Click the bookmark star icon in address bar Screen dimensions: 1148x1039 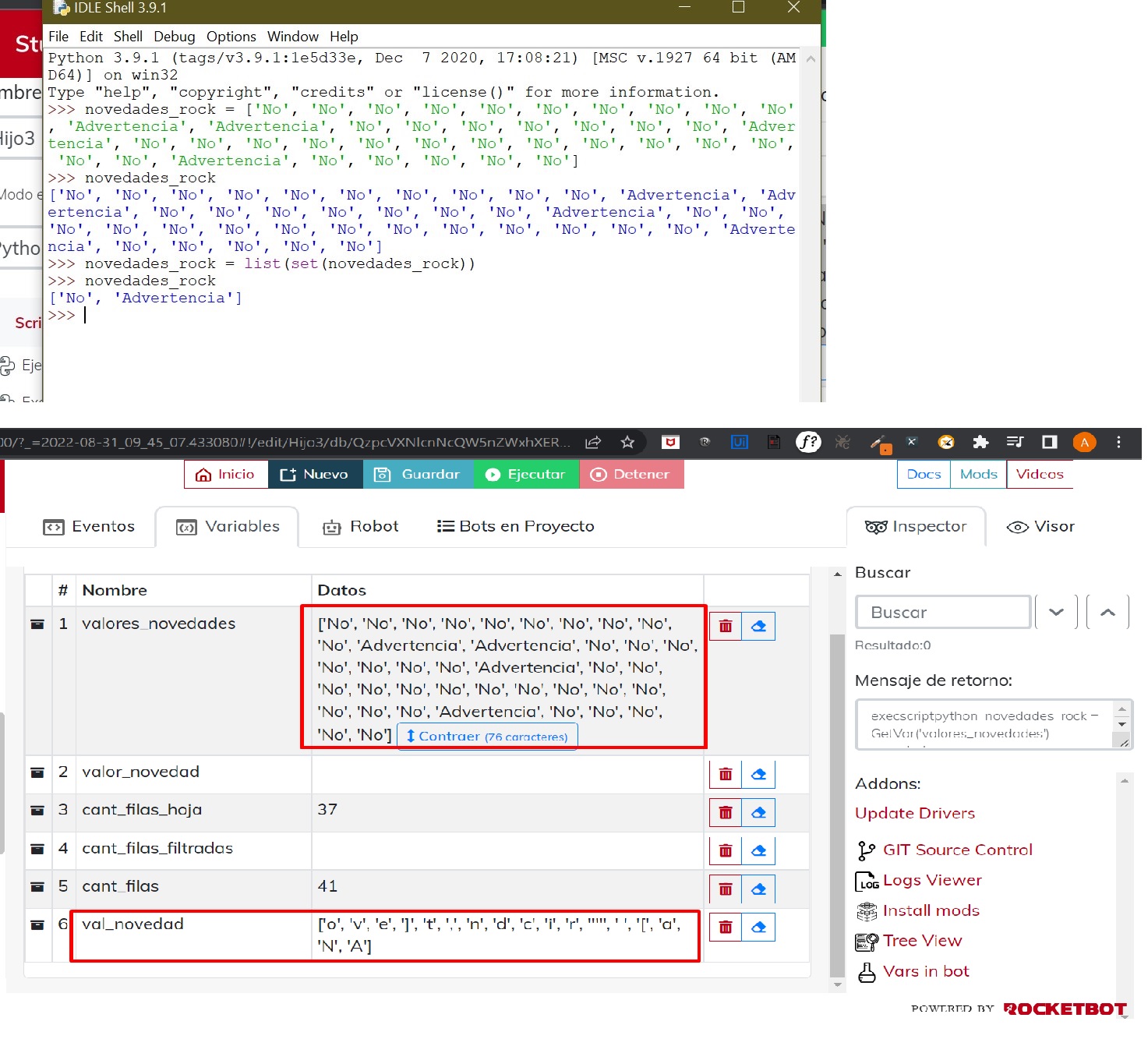tap(627, 443)
